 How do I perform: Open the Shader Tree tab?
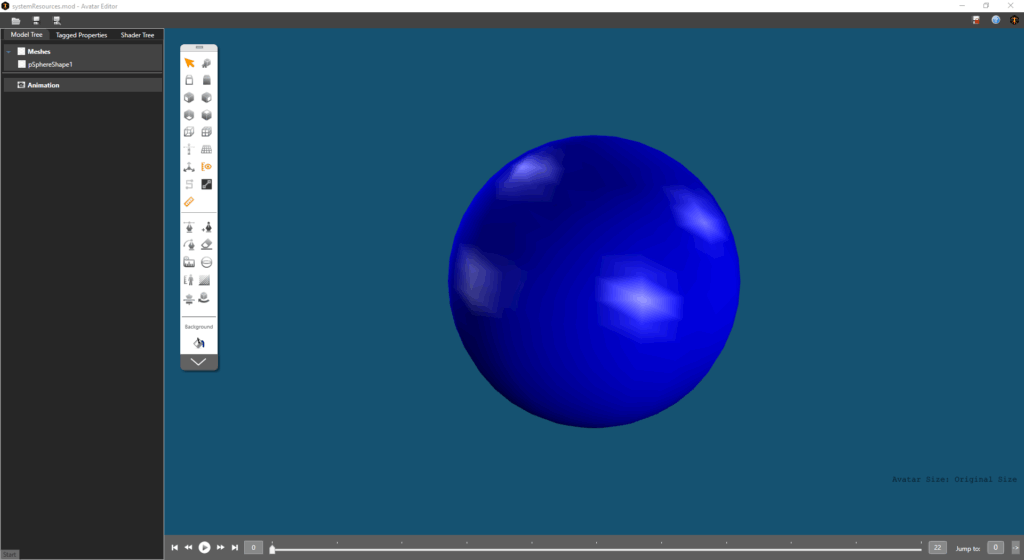tap(137, 35)
